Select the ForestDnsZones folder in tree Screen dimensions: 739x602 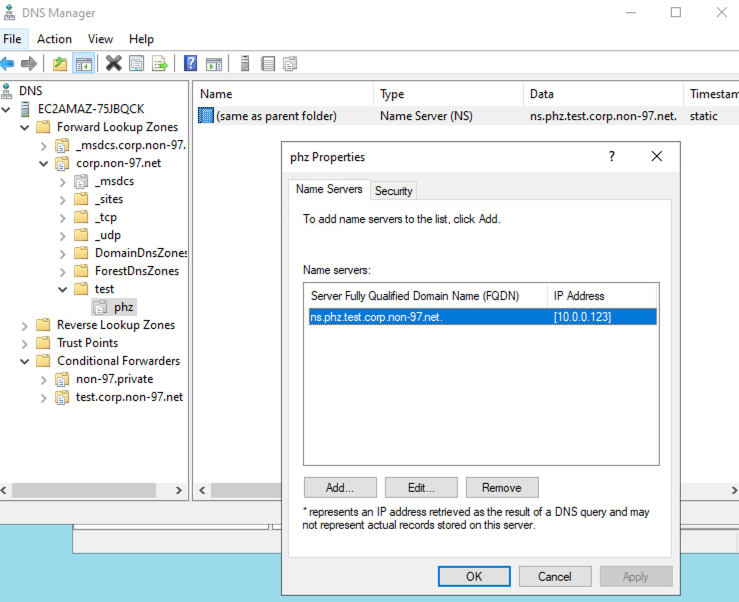[137, 271]
